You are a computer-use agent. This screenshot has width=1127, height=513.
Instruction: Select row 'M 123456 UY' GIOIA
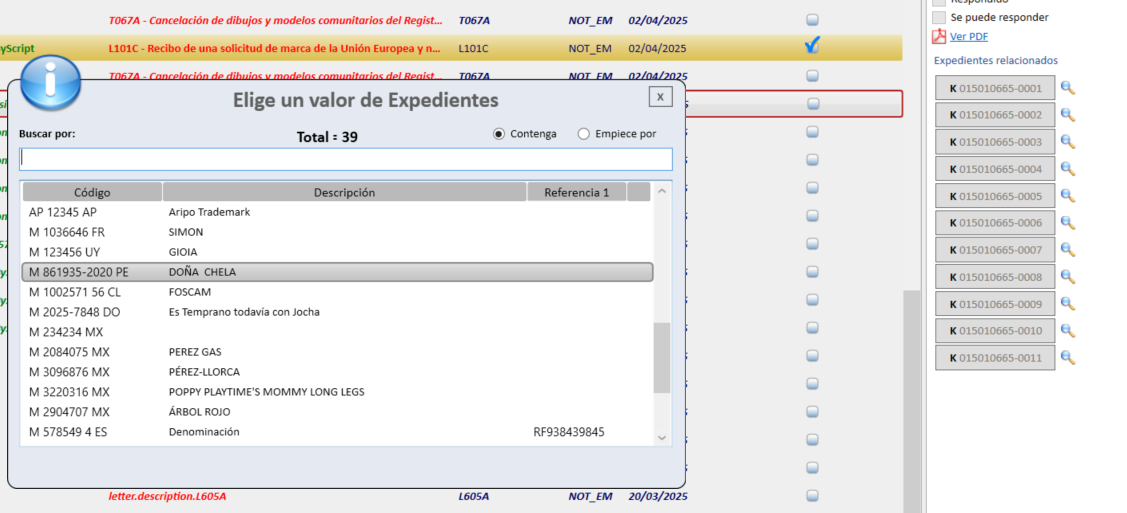tap(337, 252)
